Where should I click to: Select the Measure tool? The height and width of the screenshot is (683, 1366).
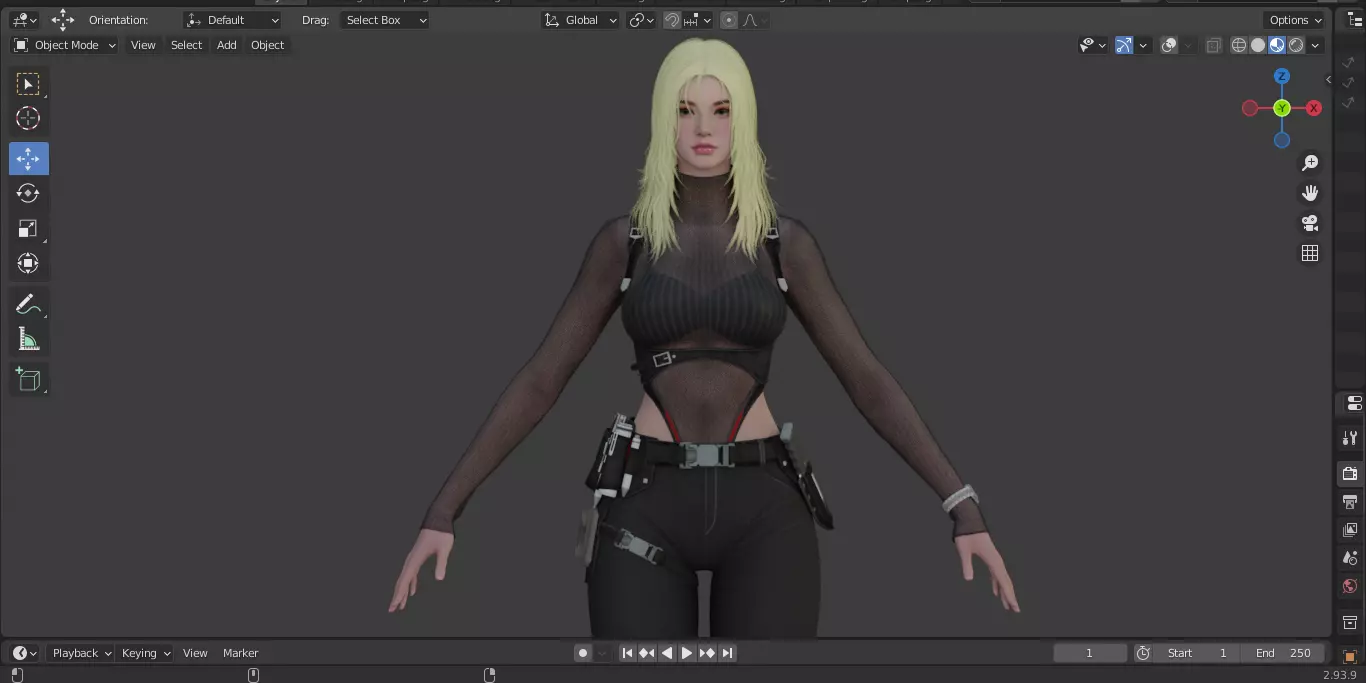pos(28,340)
